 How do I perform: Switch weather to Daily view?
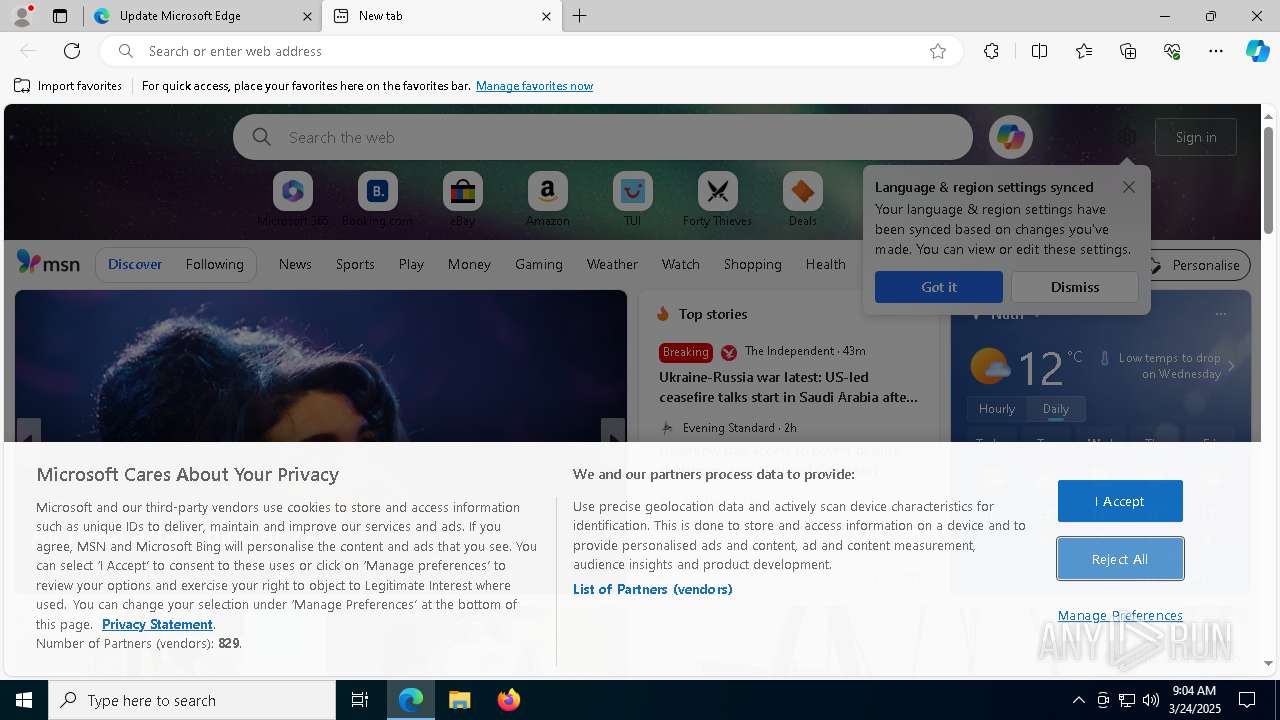coord(1056,409)
